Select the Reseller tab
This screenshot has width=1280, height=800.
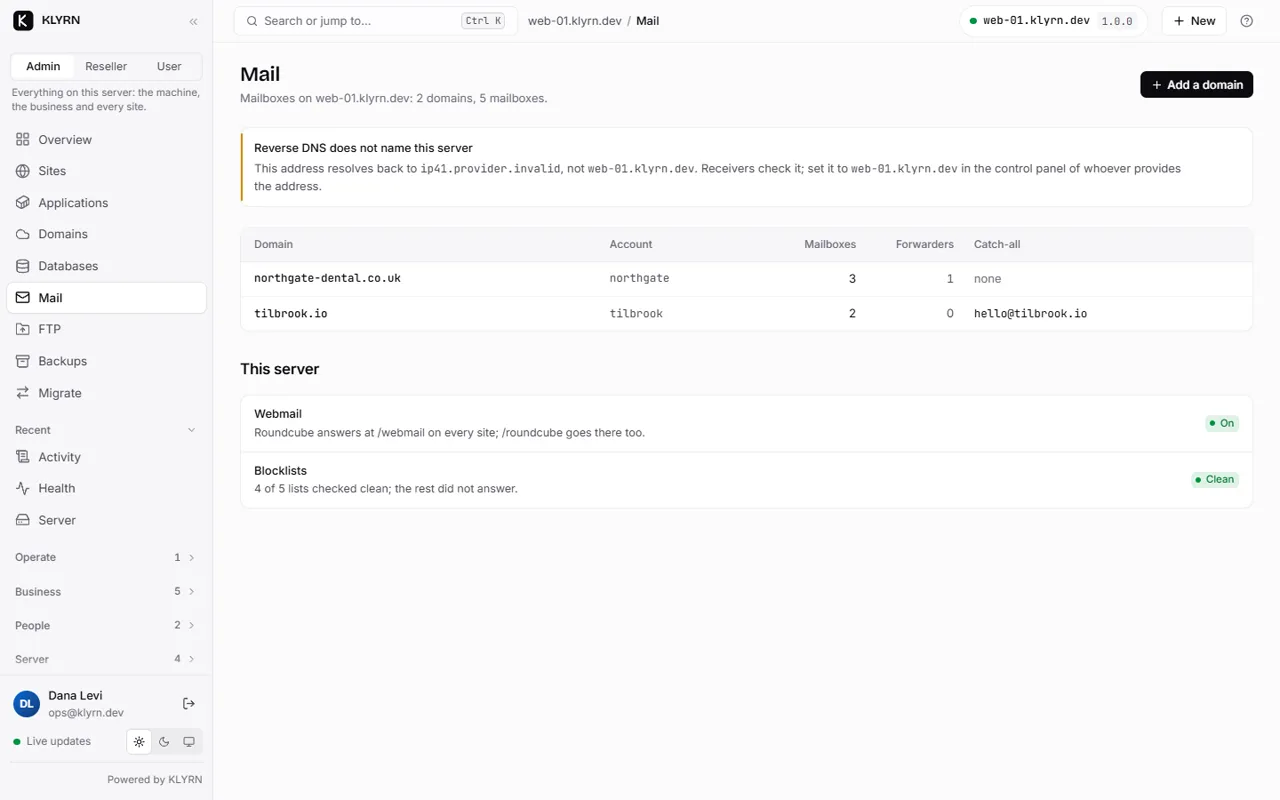click(106, 66)
